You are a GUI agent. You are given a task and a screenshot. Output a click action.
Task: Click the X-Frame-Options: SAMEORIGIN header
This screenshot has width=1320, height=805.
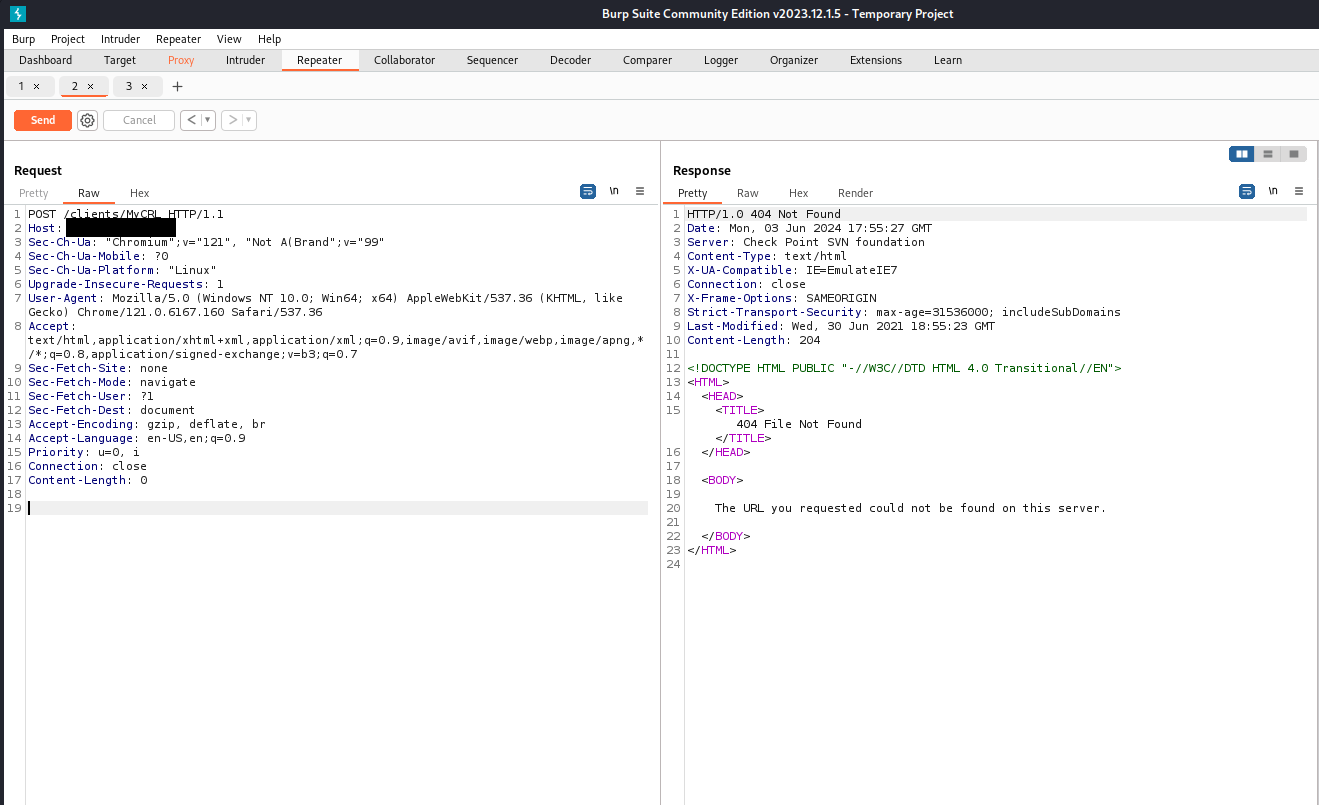click(x=782, y=298)
